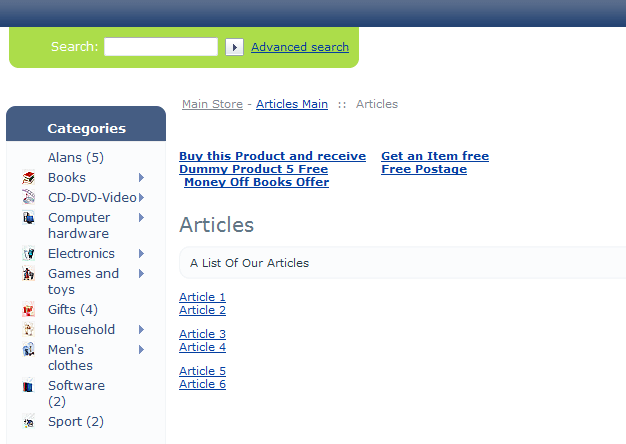Click the Books category icon
The width and height of the screenshot is (626, 444).
tap(28, 178)
